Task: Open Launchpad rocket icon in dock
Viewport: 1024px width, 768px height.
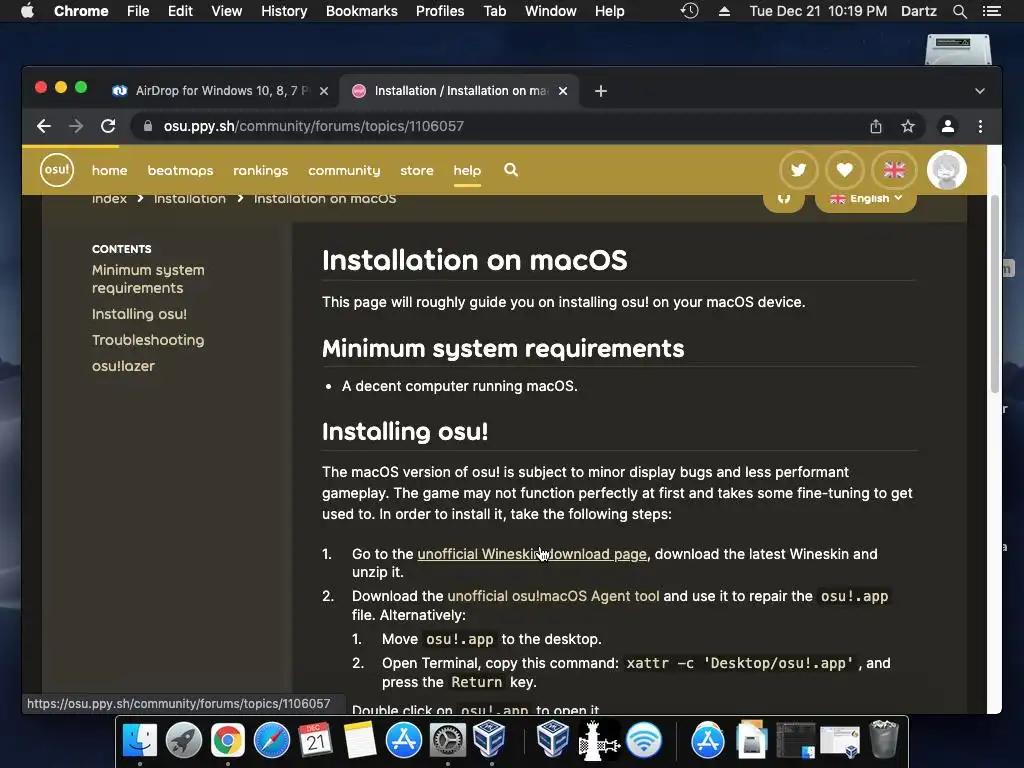Action: [x=184, y=741]
